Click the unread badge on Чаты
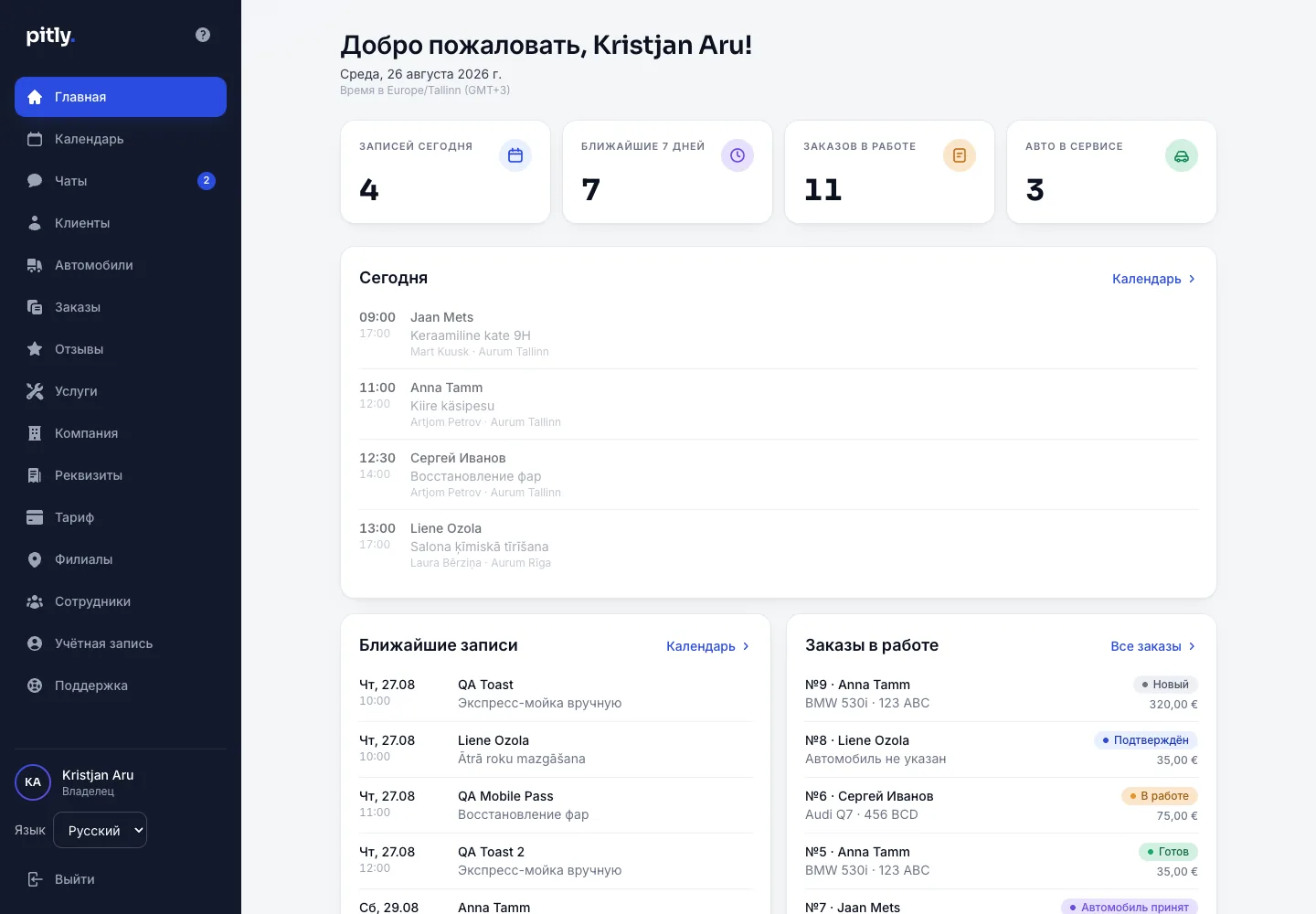The width and height of the screenshot is (1316, 914). click(x=207, y=181)
